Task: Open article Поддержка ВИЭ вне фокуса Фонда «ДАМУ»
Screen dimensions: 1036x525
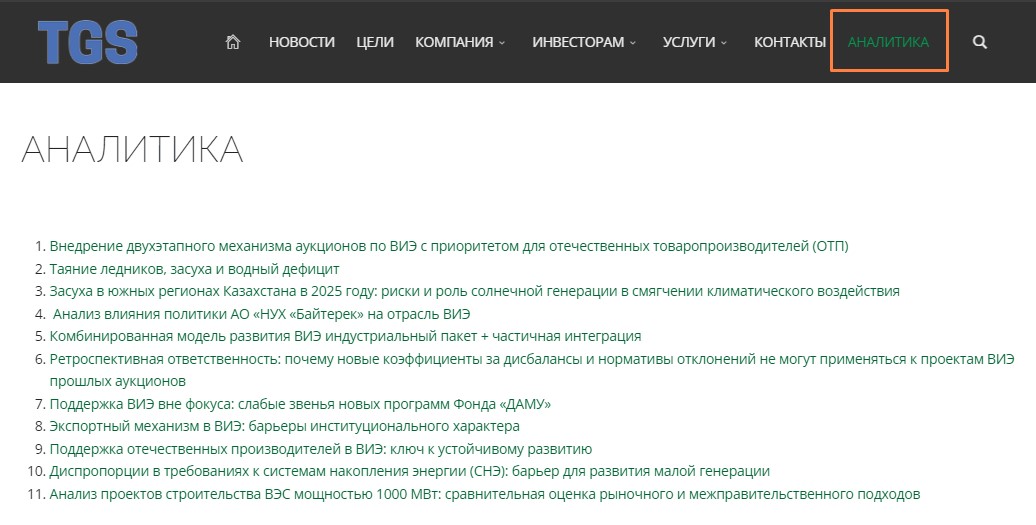Action: [300, 404]
